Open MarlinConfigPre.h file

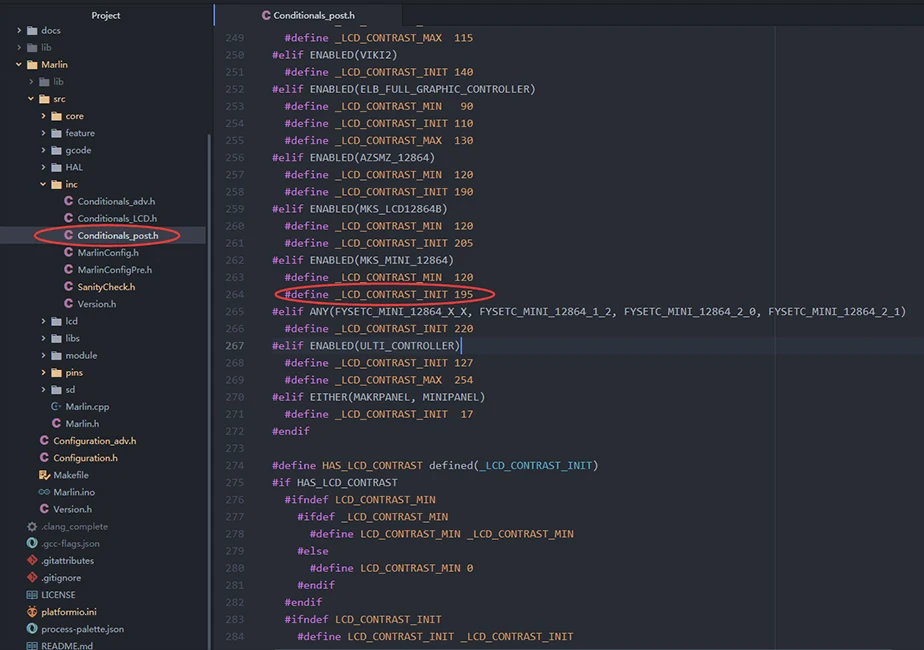[115, 269]
